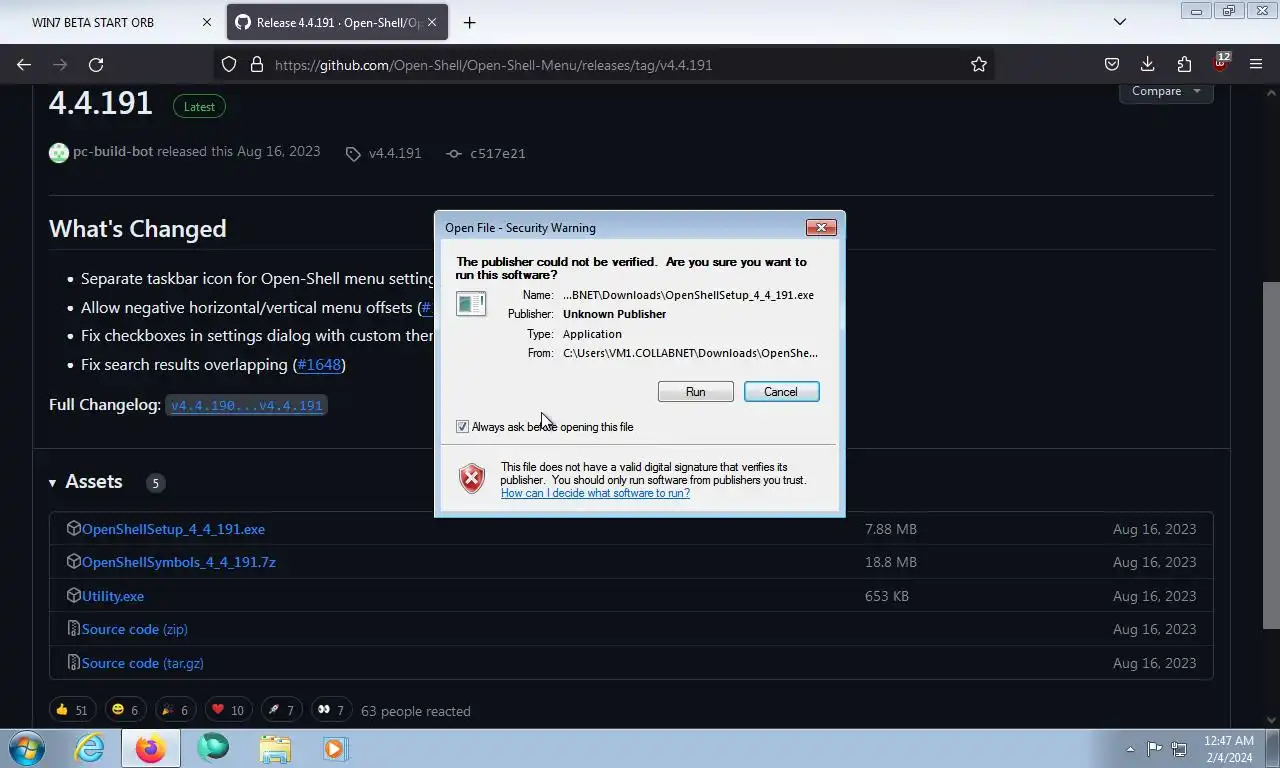Click zip file icon beside Source code (zip)

[73, 629]
